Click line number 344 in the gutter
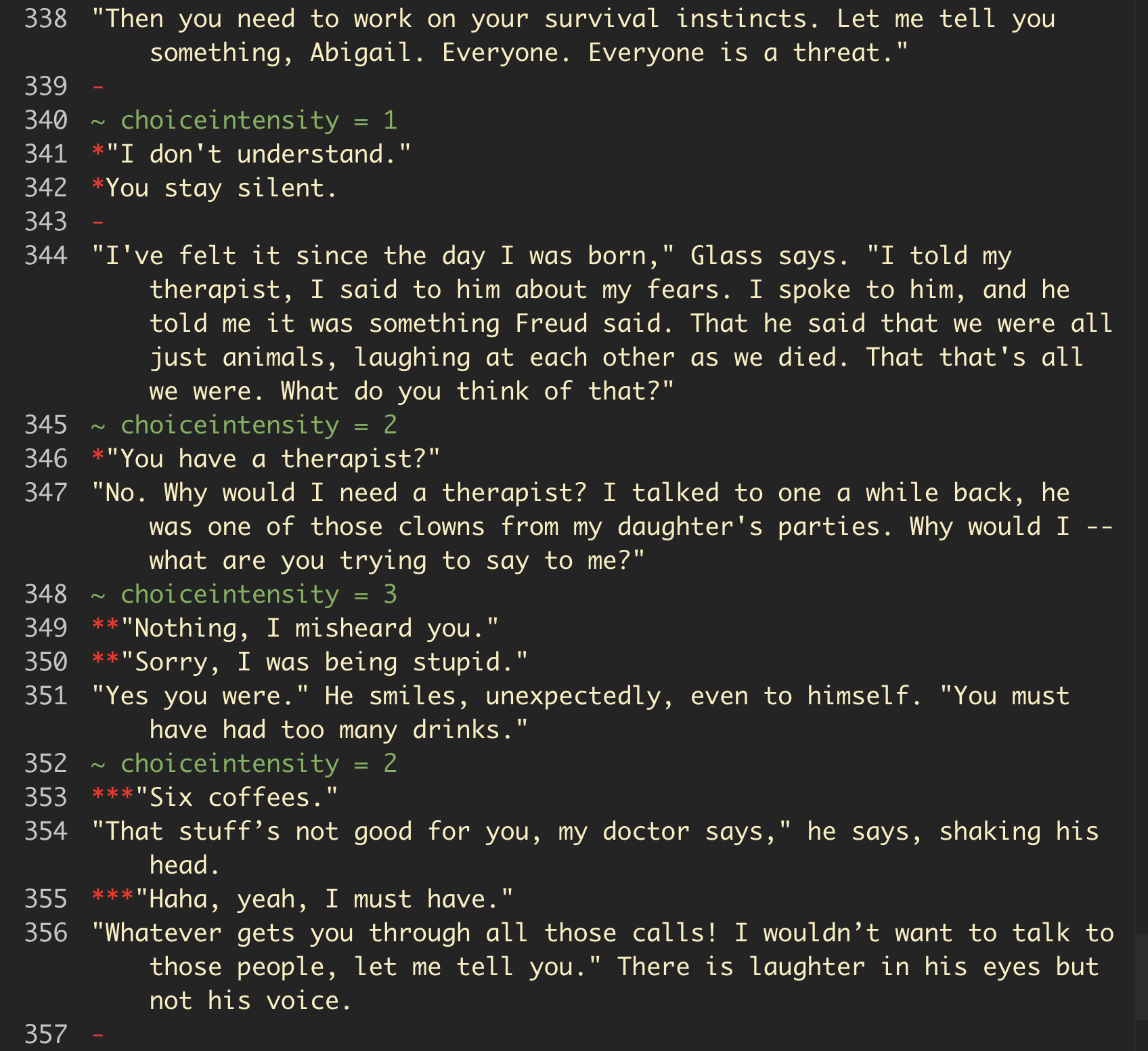Screen dimensions: 1148x1051 pos(46,256)
